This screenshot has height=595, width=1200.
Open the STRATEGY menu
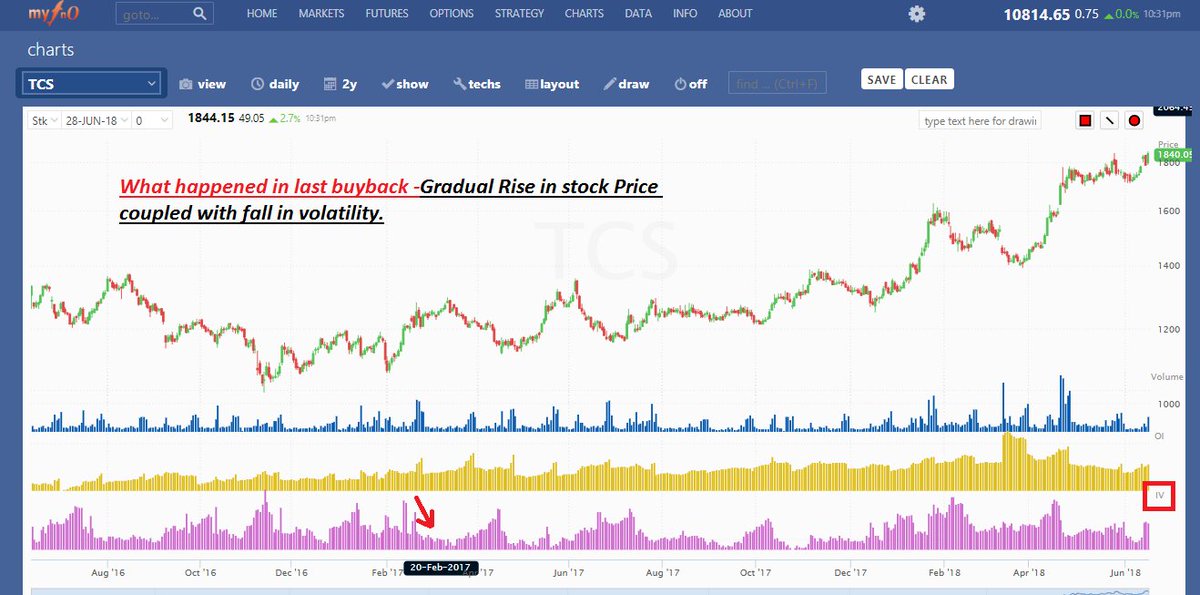(520, 14)
